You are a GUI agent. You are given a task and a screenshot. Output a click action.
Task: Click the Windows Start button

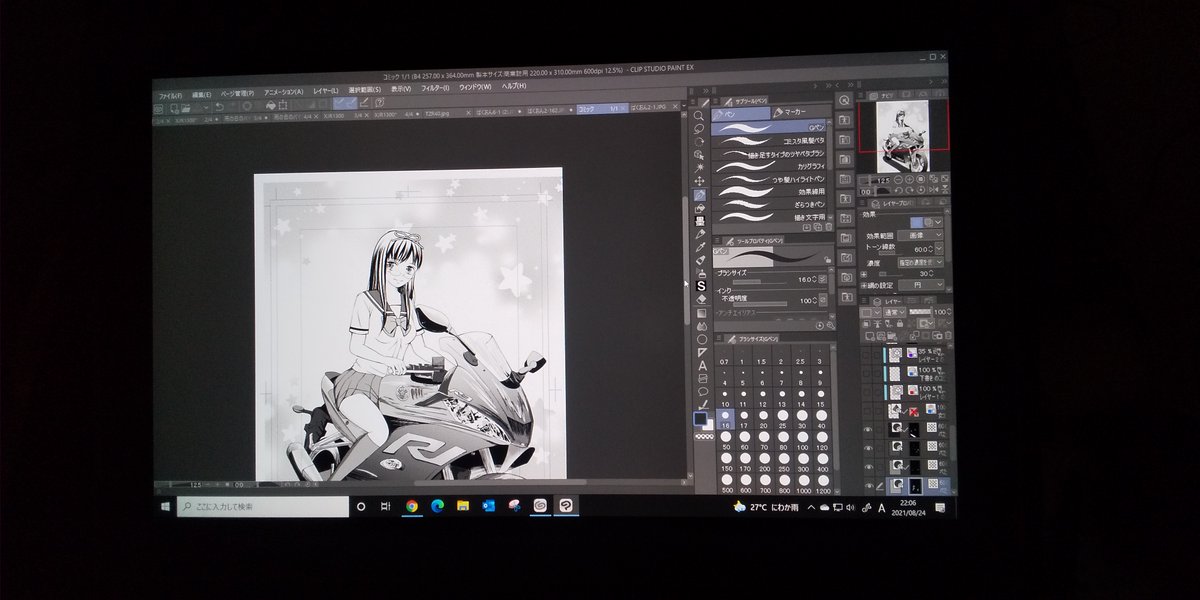pyautogui.click(x=166, y=507)
